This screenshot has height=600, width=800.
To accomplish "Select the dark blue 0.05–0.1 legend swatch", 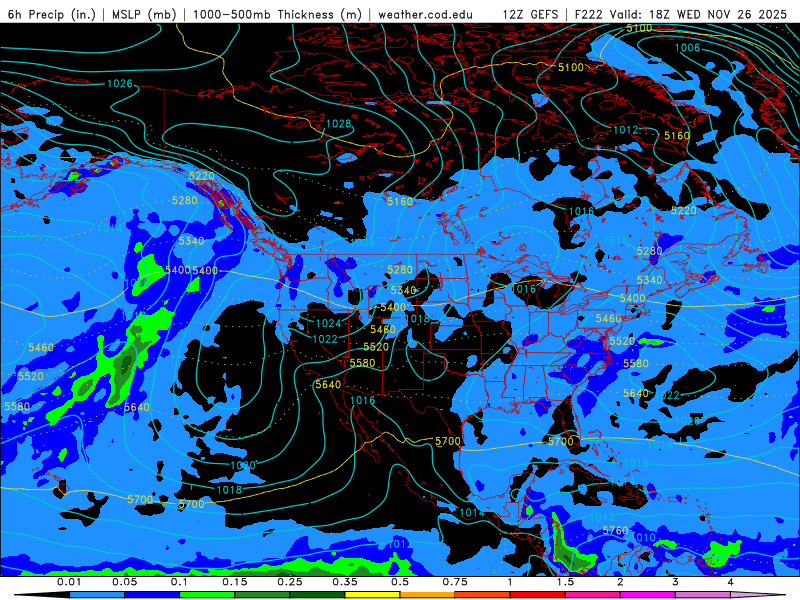I will [x=152, y=595].
